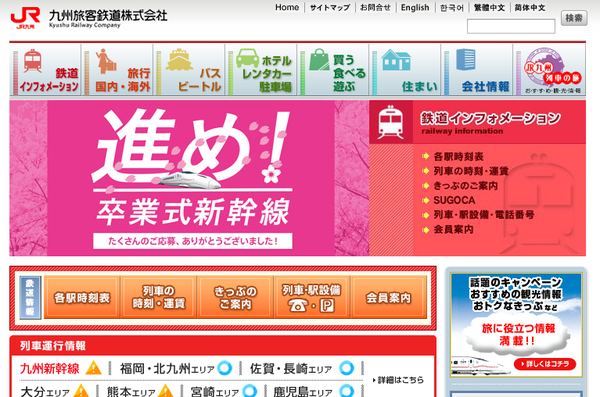Focus the site search input field

pos(511,26)
